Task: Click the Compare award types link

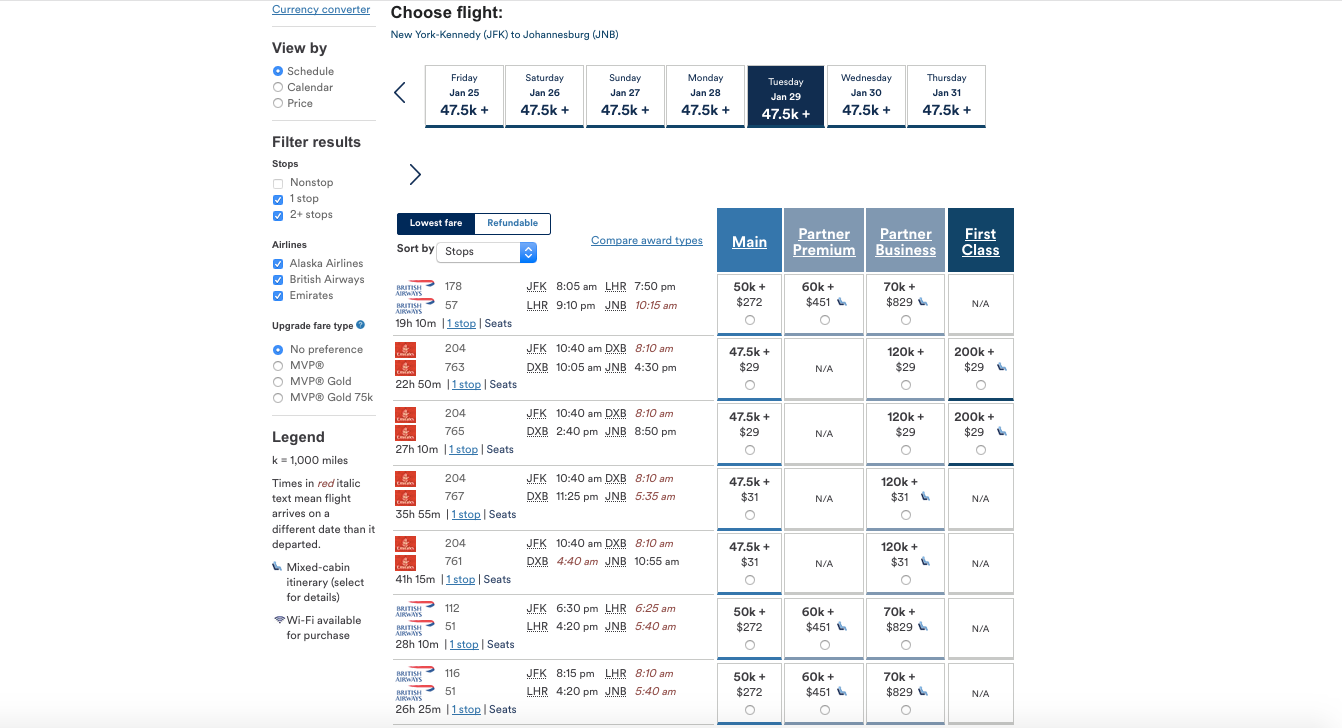Action: coord(646,241)
